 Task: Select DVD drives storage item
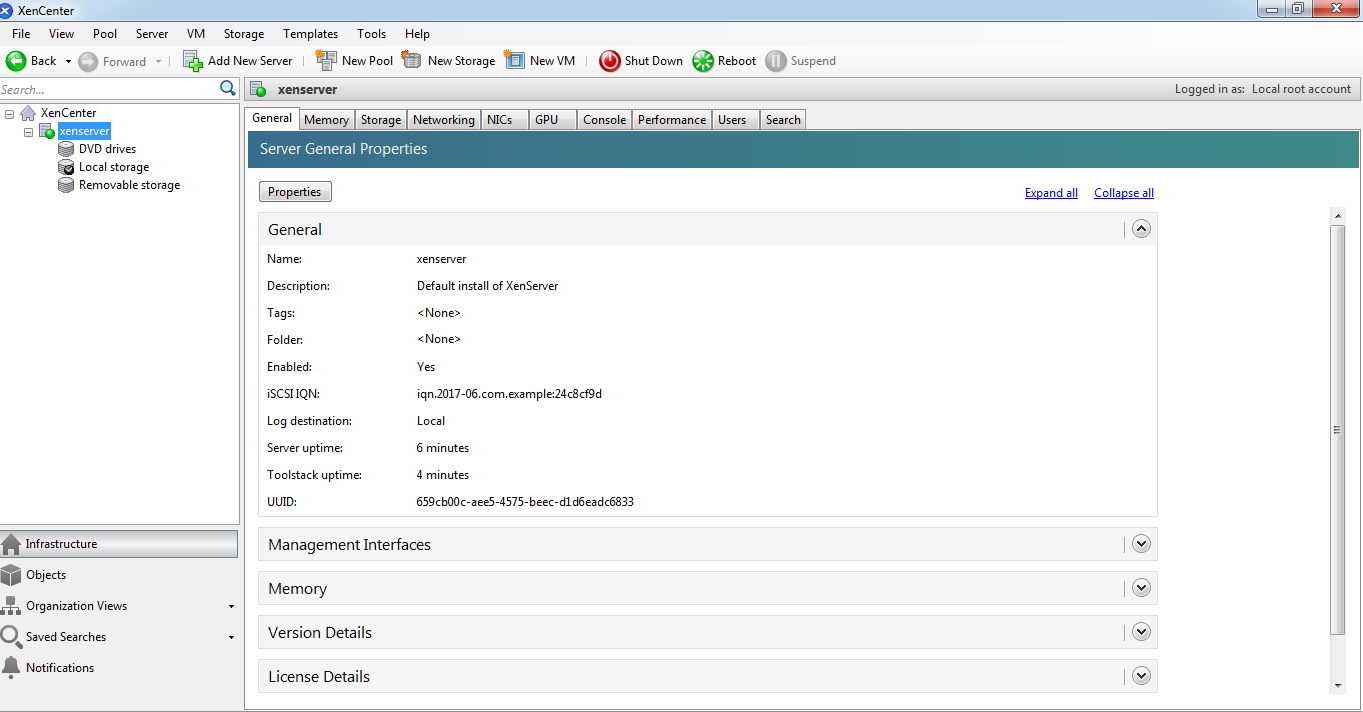[x=107, y=149]
